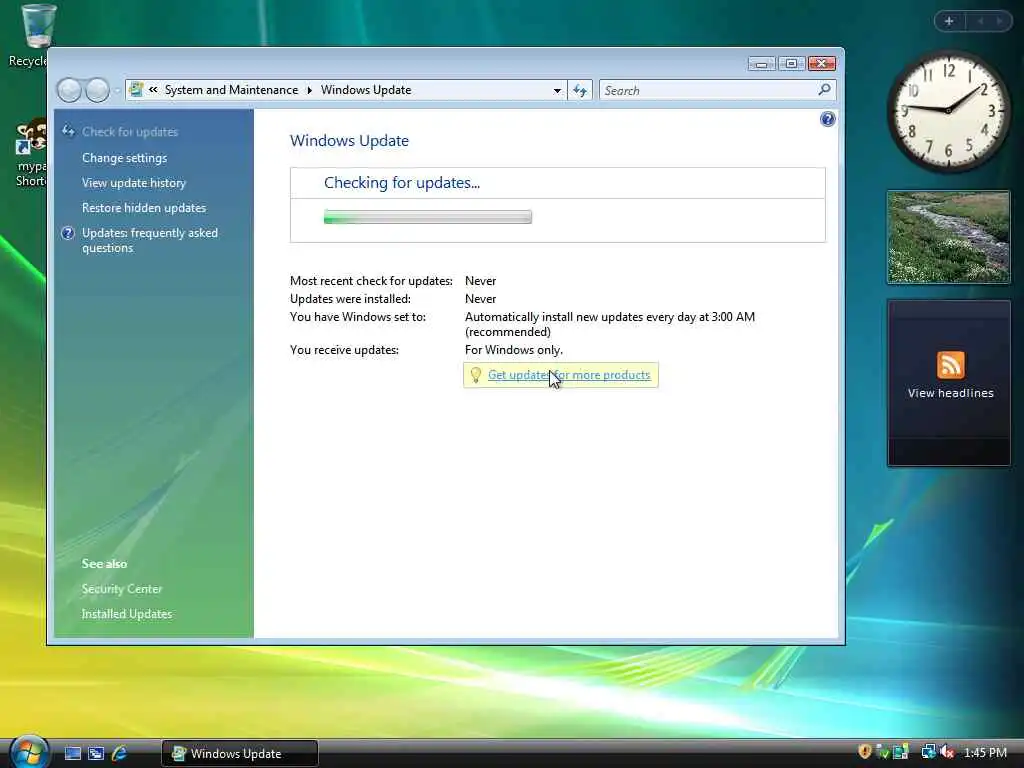This screenshot has width=1024, height=768.
Task: Open View update history
Action: (134, 183)
